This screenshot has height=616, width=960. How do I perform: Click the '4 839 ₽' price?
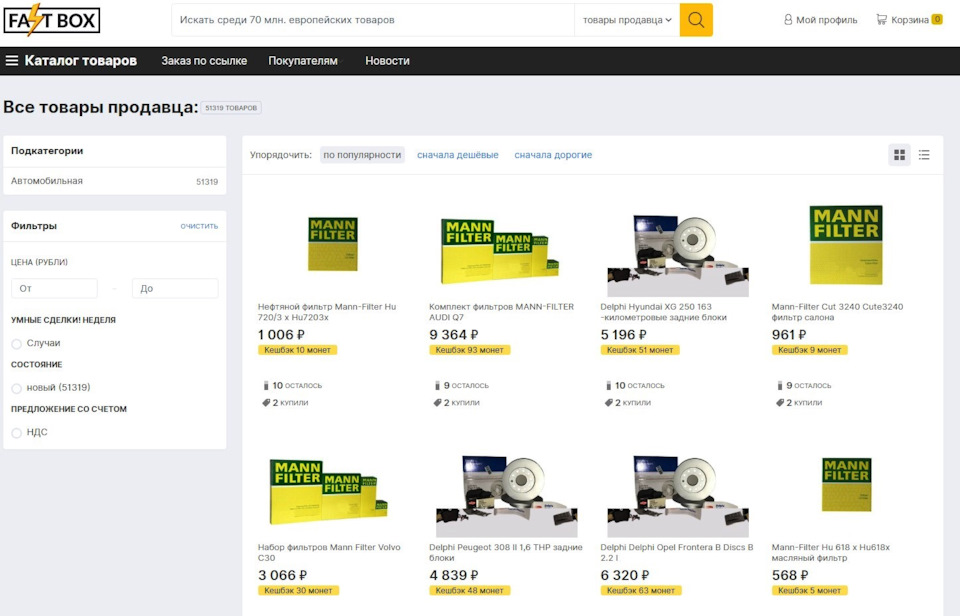pos(454,576)
